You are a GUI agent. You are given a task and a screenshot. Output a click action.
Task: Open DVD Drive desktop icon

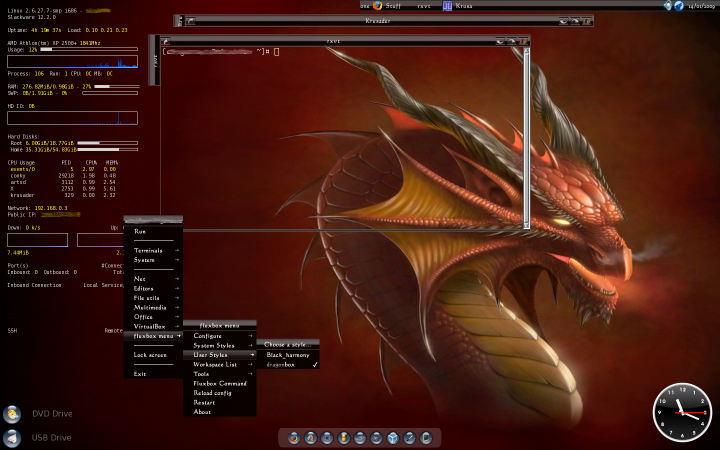click(x=12, y=414)
